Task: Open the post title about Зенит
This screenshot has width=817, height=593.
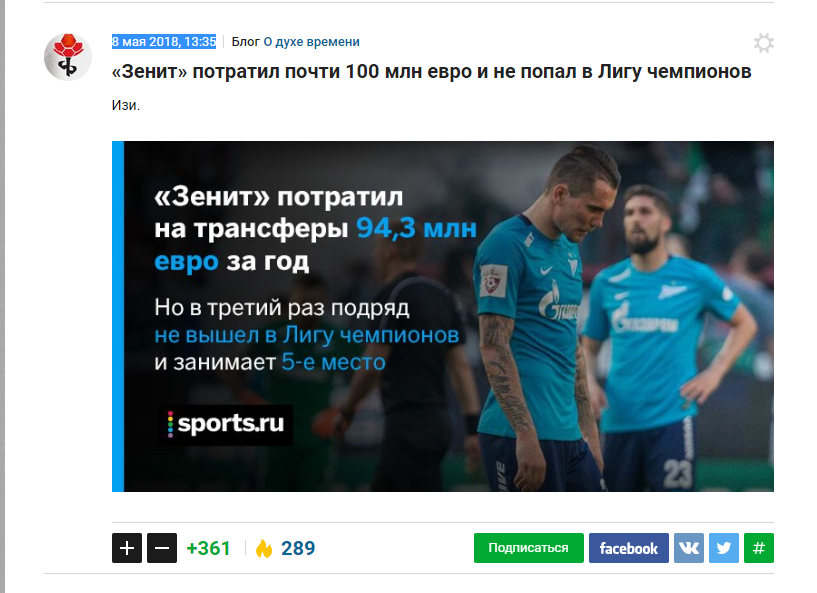Action: coord(431,71)
